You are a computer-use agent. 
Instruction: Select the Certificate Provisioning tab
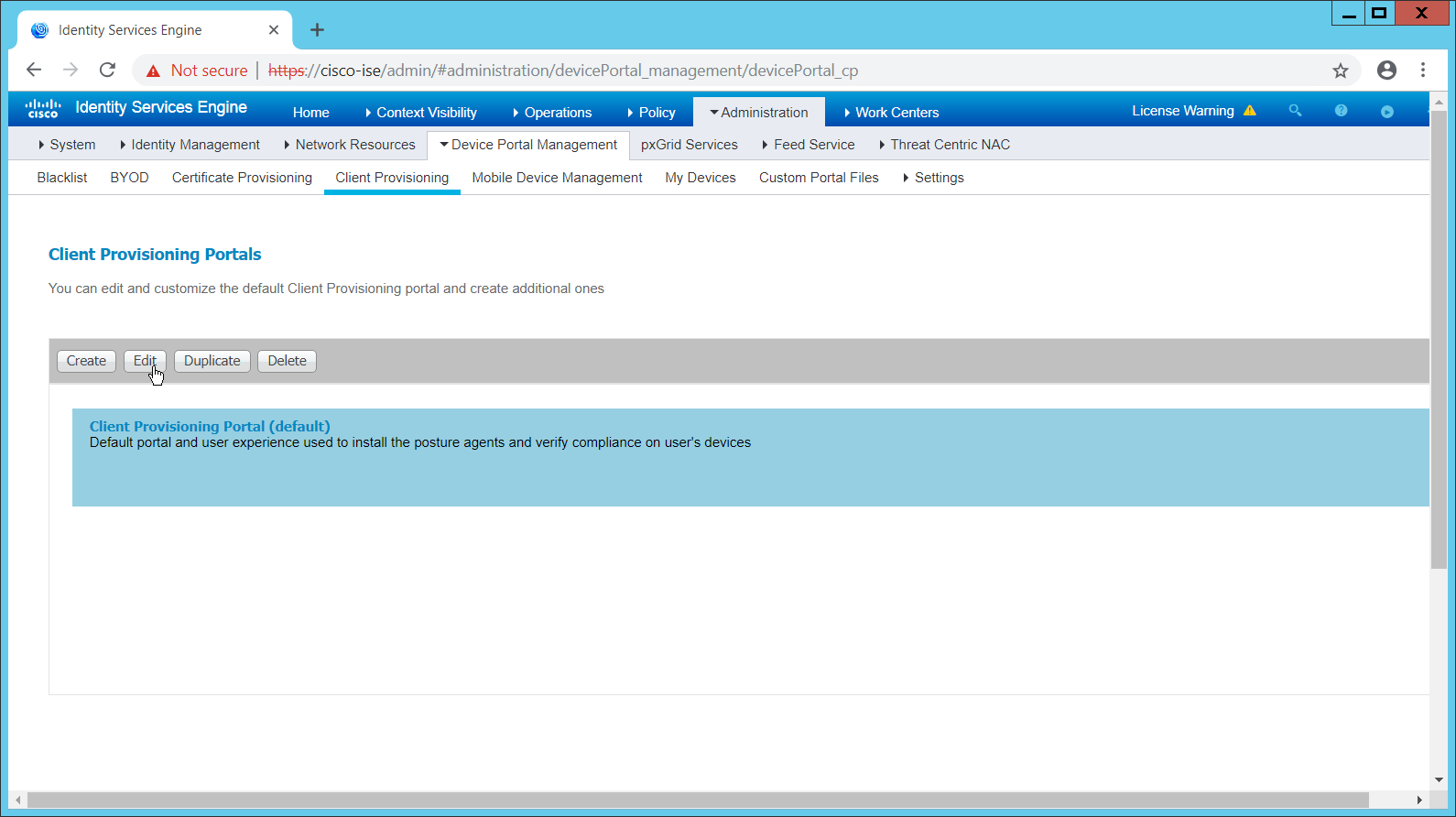click(242, 178)
